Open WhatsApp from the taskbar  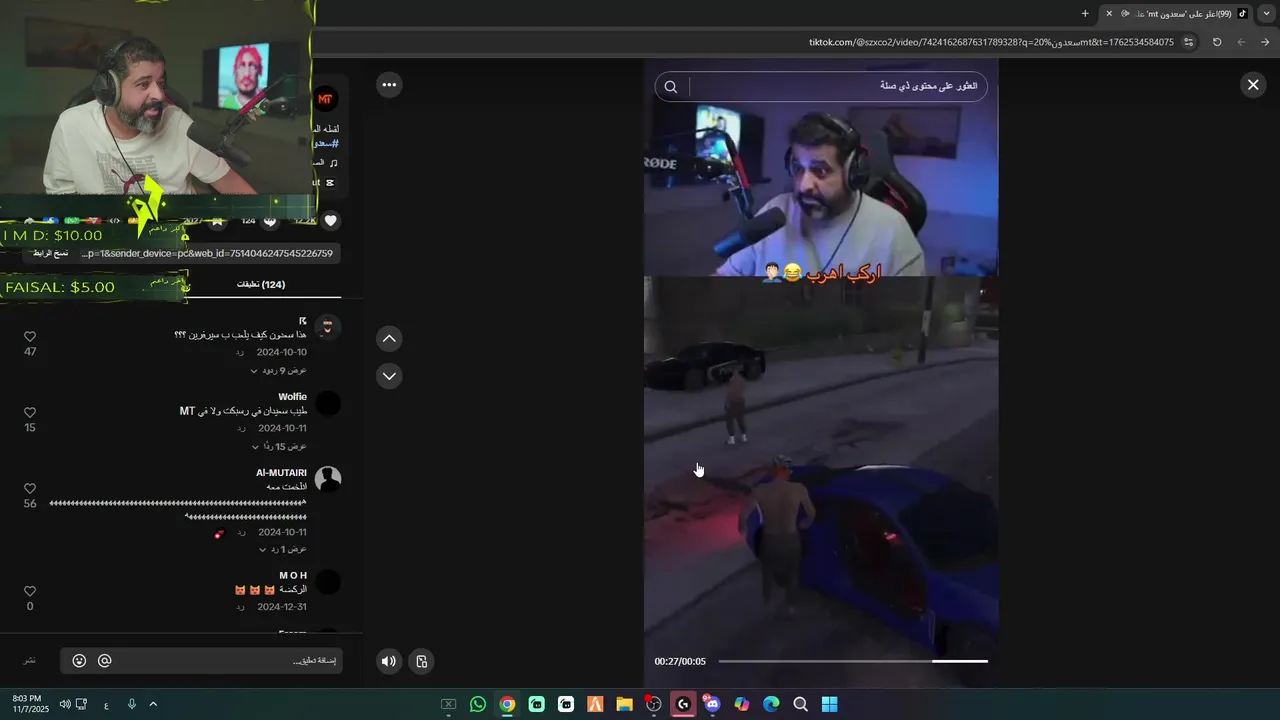[x=478, y=704]
